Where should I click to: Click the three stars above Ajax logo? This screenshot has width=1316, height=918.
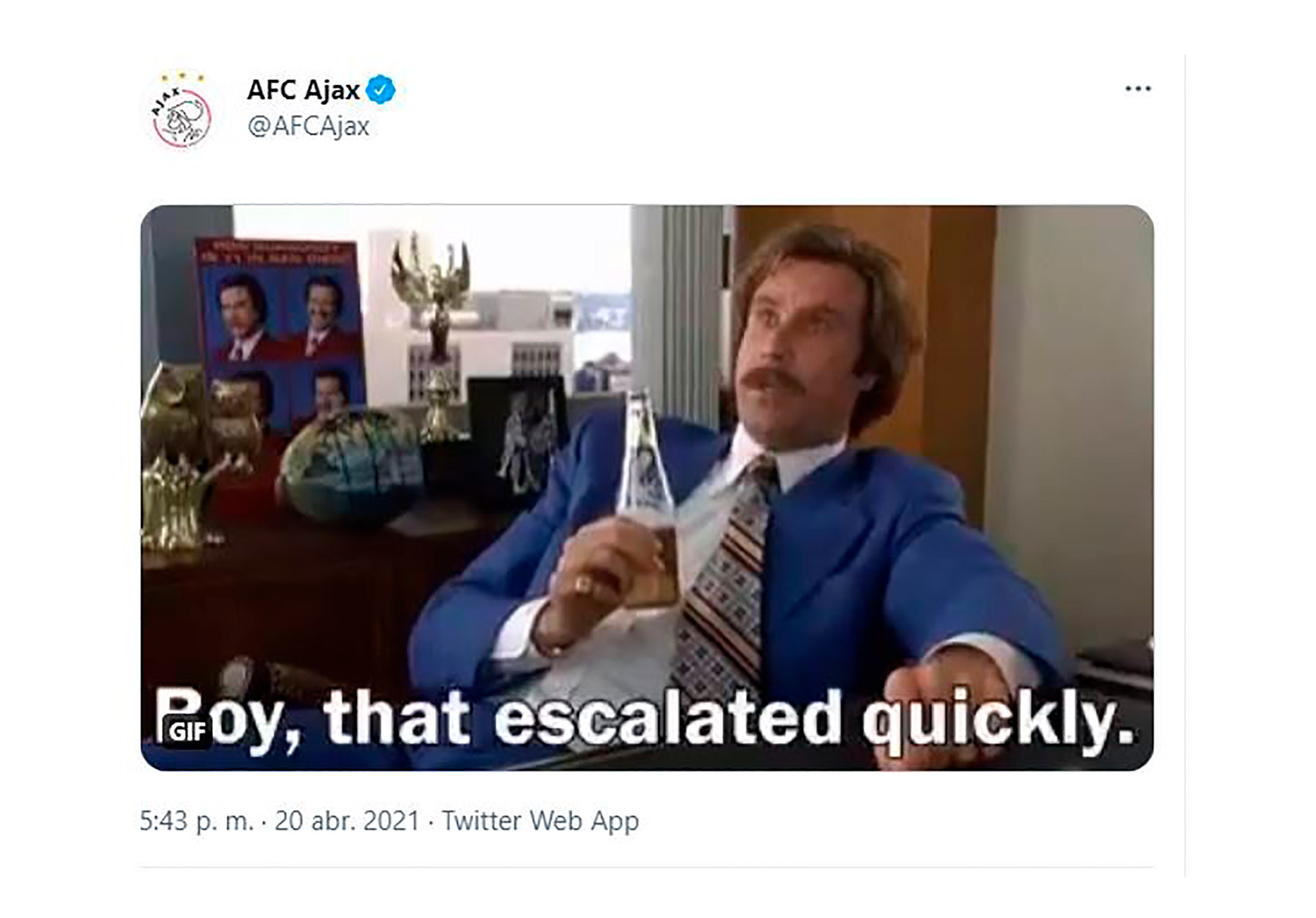click(x=182, y=77)
